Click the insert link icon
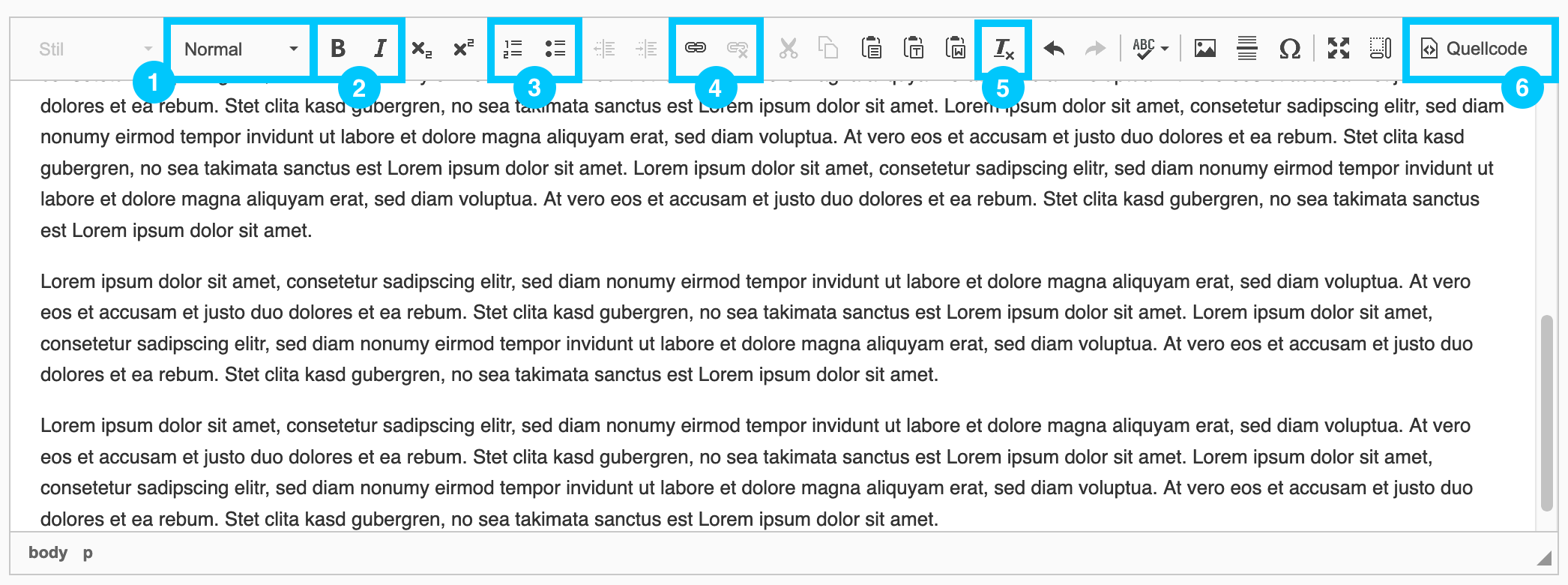Viewport: 1568px width, 585px height. [x=696, y=49]
